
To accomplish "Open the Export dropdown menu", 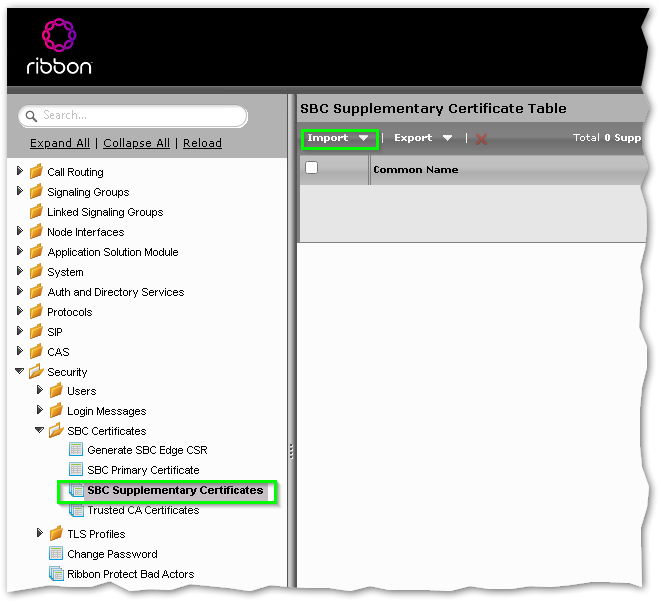I will click(423, 138).
